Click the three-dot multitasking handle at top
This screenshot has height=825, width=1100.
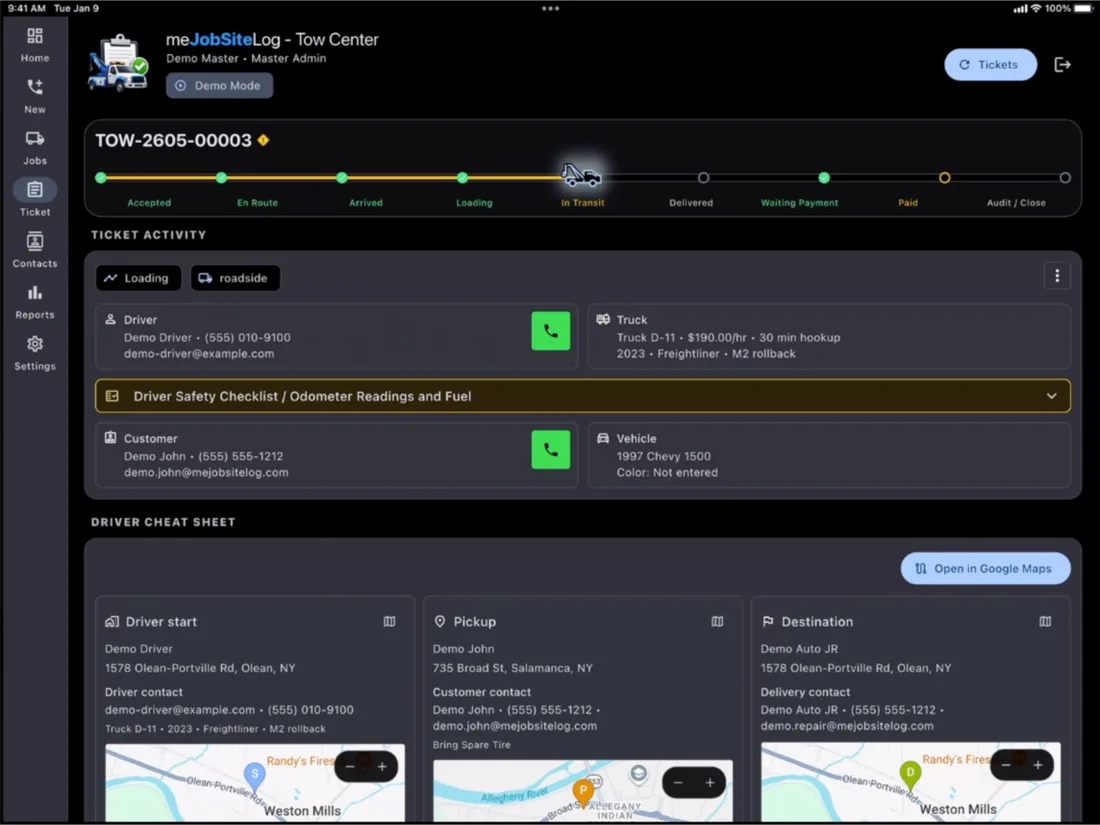point(551,8)
